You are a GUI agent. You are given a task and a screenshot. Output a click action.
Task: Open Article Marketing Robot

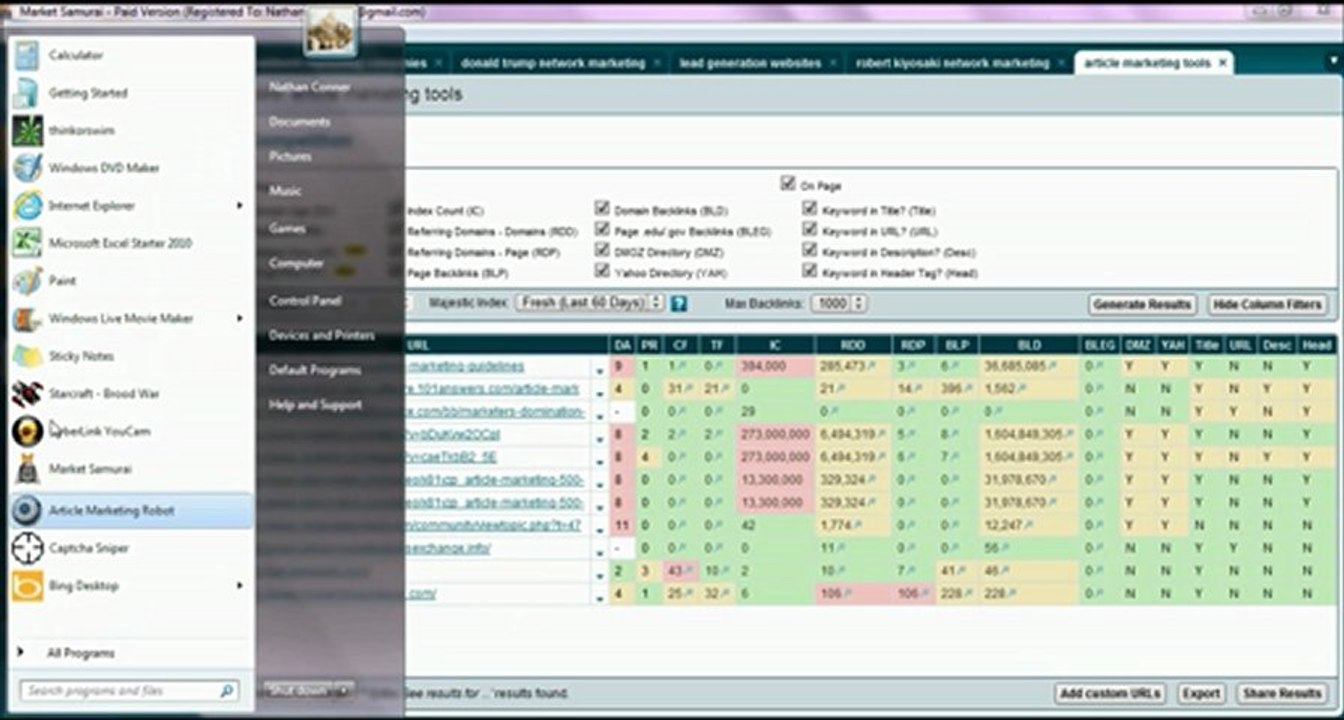[110, 511]
